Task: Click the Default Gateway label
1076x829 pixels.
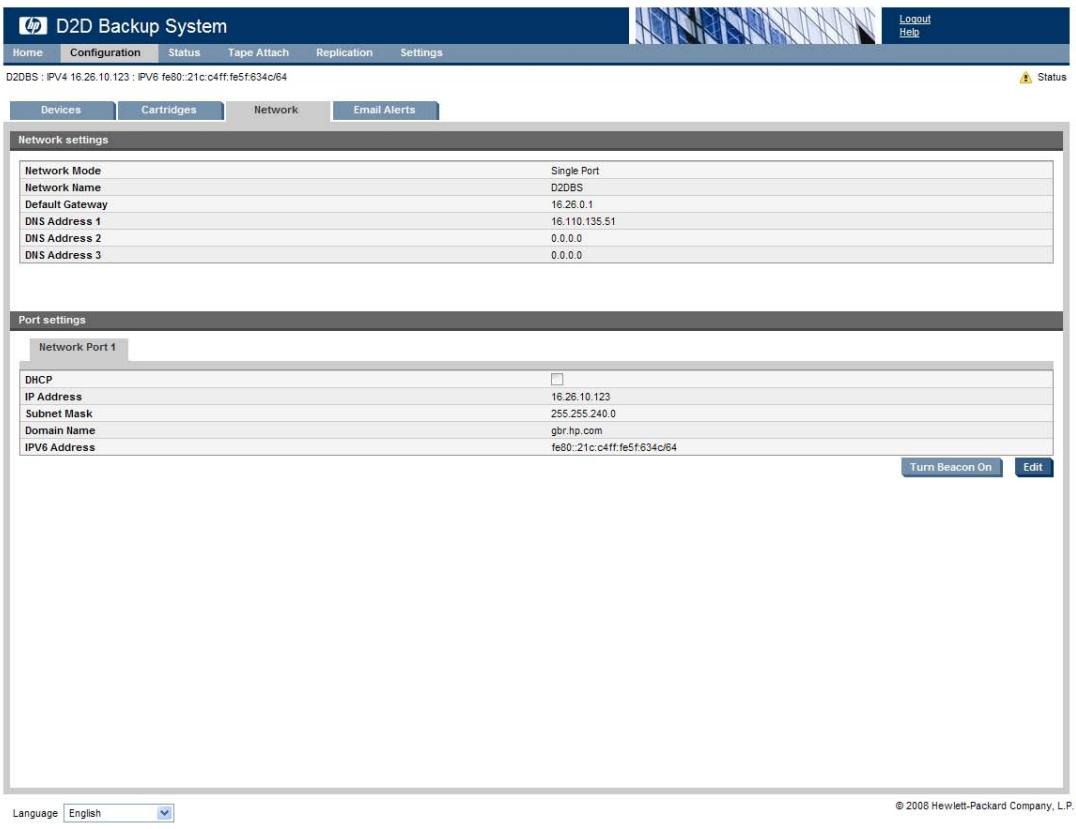Action: point(66,205)
